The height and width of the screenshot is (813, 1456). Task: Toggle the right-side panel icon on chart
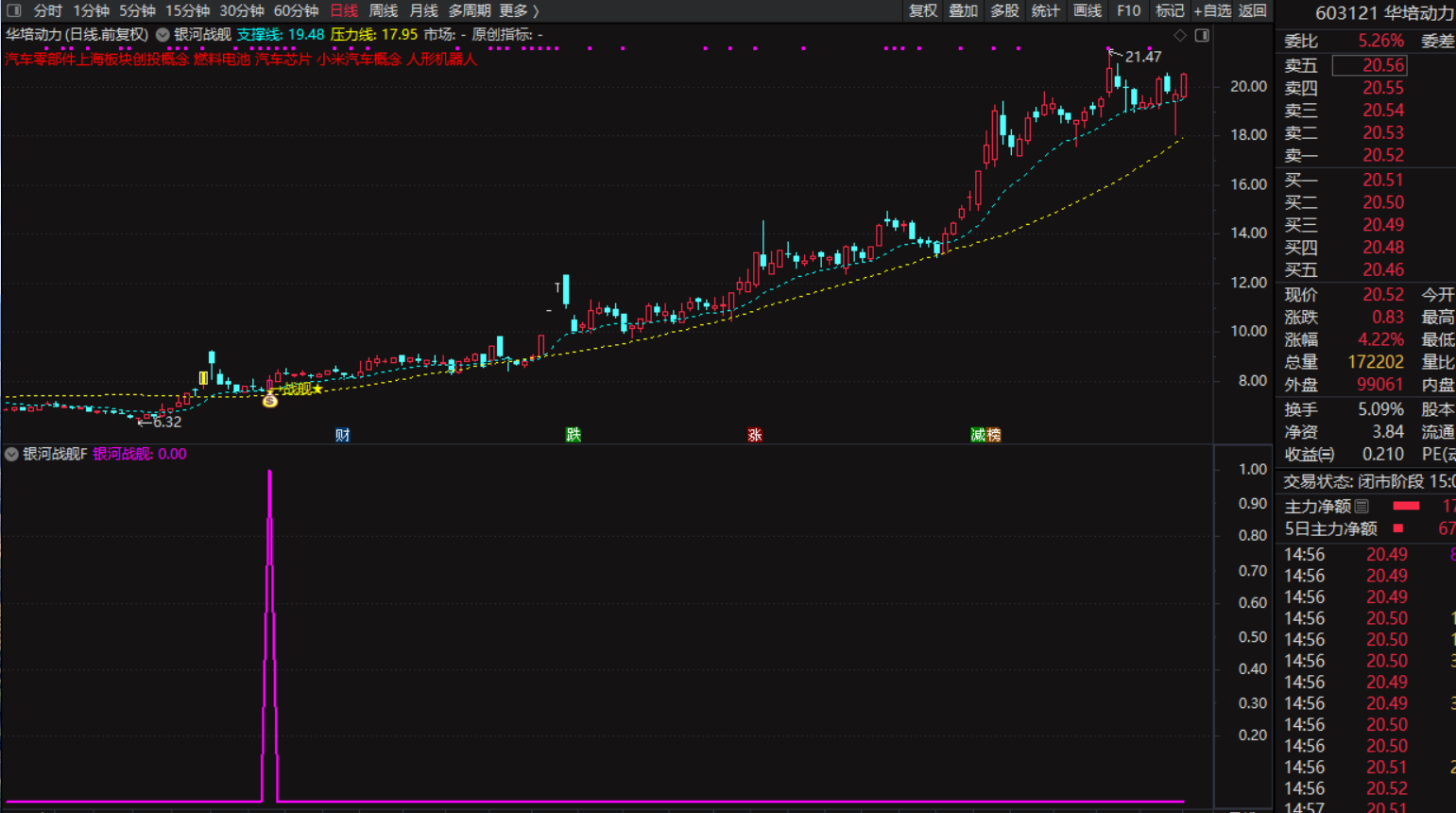click(1202, 35)
